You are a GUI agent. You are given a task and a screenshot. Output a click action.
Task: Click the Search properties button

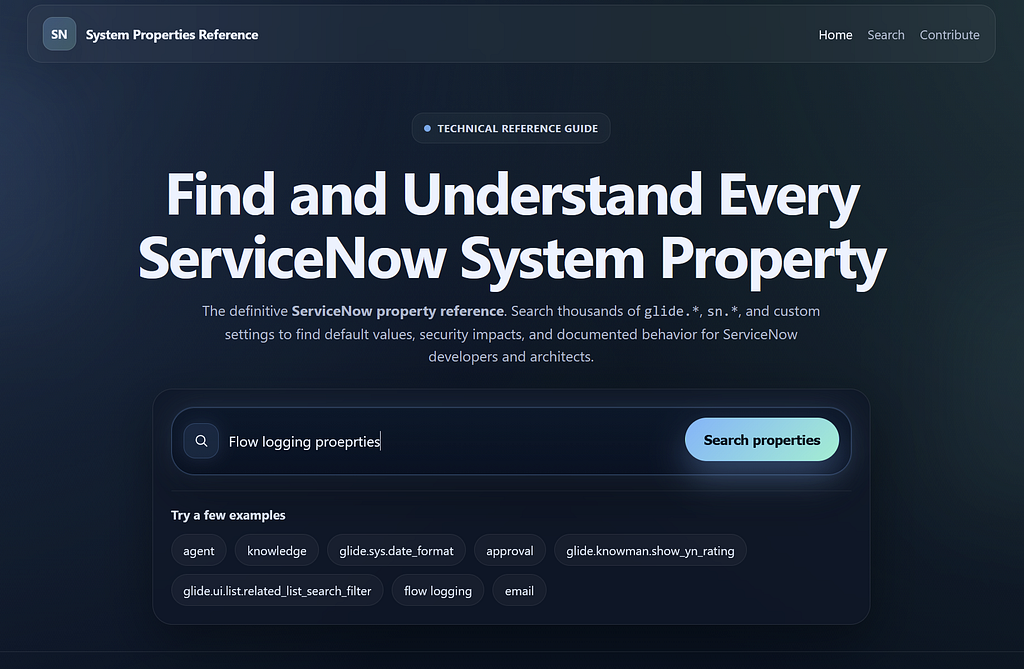tap(761, 440)
